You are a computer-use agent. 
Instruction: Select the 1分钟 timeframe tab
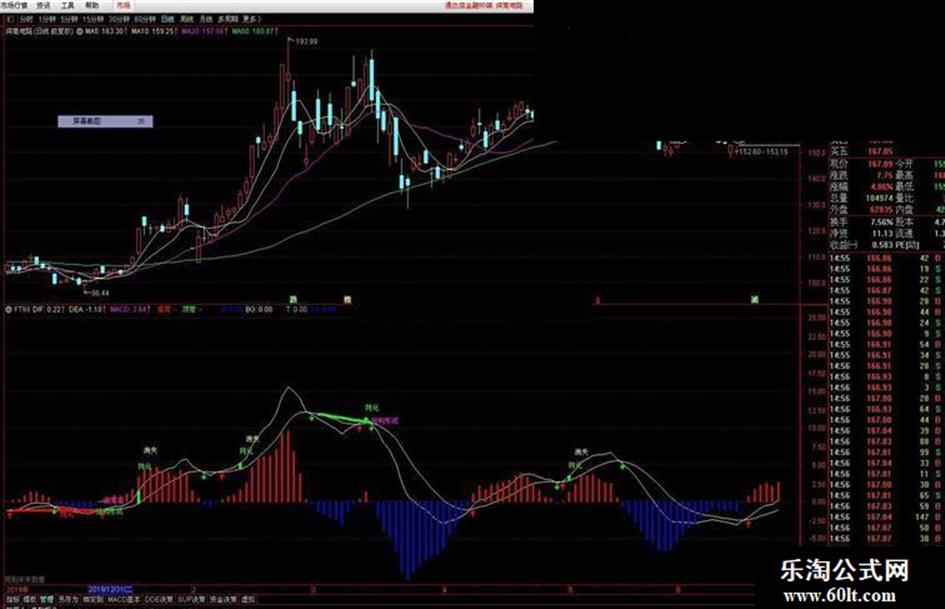(47, 19)
